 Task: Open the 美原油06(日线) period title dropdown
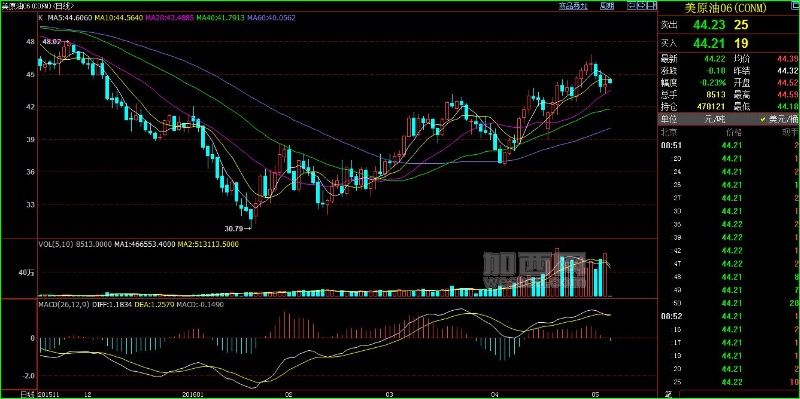point(37,6)
